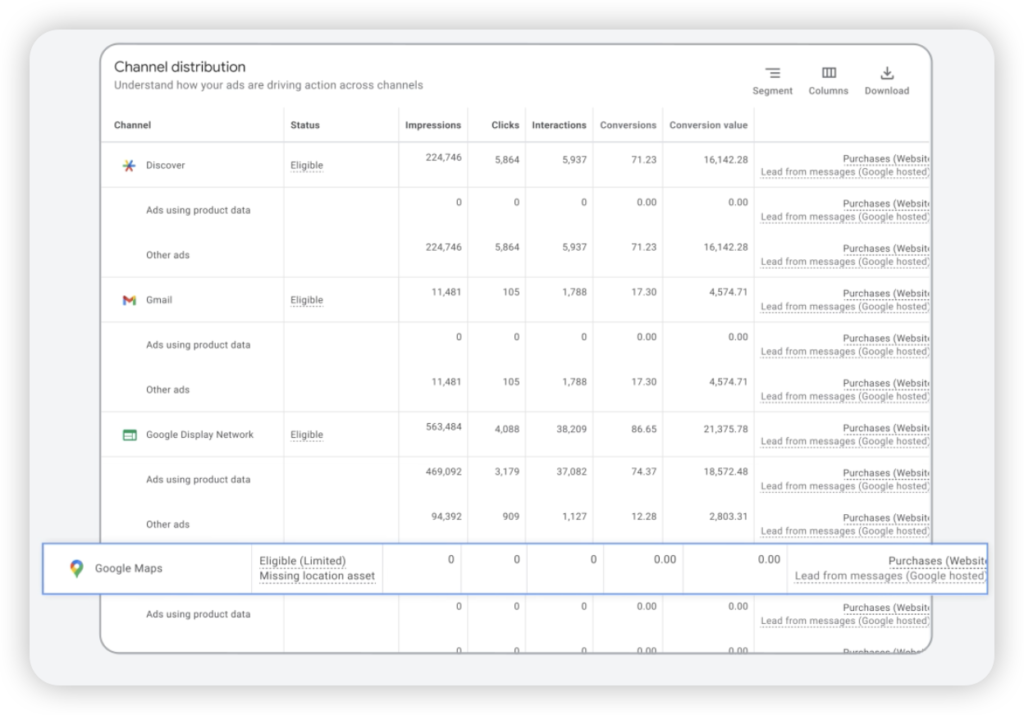Screen dimensions: 1024x715
Task: Click the 3,179 clicks cell
Action: 507,471
